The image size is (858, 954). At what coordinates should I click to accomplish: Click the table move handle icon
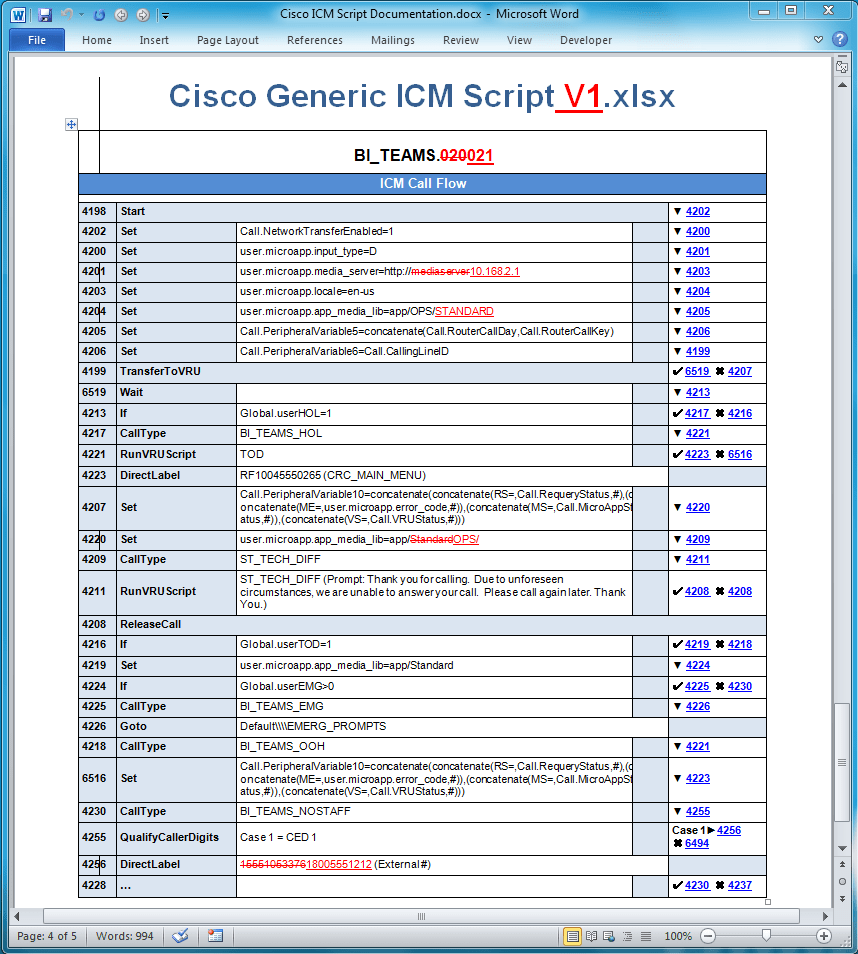(x=71, y=124)
